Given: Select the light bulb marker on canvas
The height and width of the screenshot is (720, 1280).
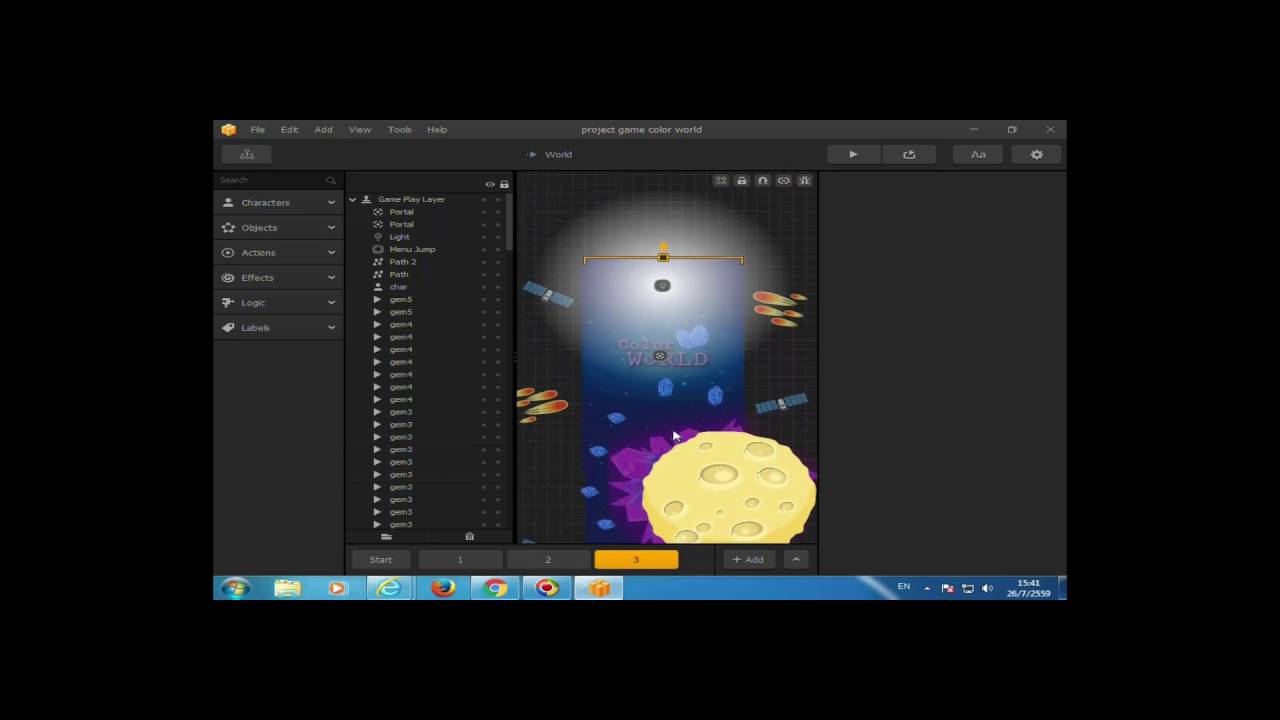Looking at the screenshot, I should (662, 286).
